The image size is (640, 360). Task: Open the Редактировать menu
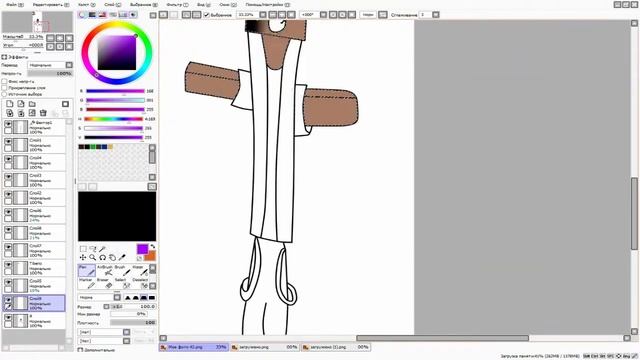[51, 4]
